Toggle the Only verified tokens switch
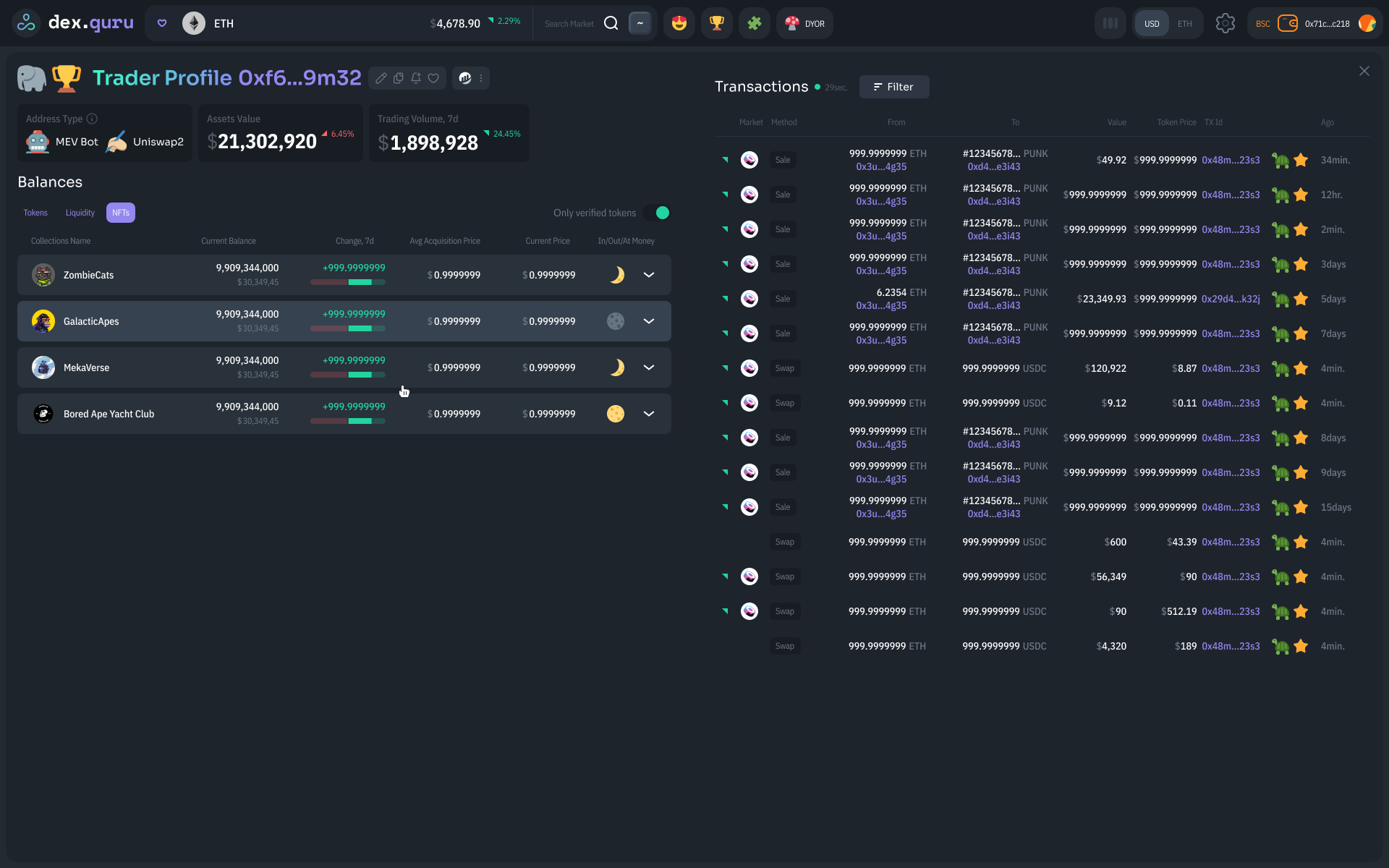This screenshot has height=868, width=1389. pos(656,213)
